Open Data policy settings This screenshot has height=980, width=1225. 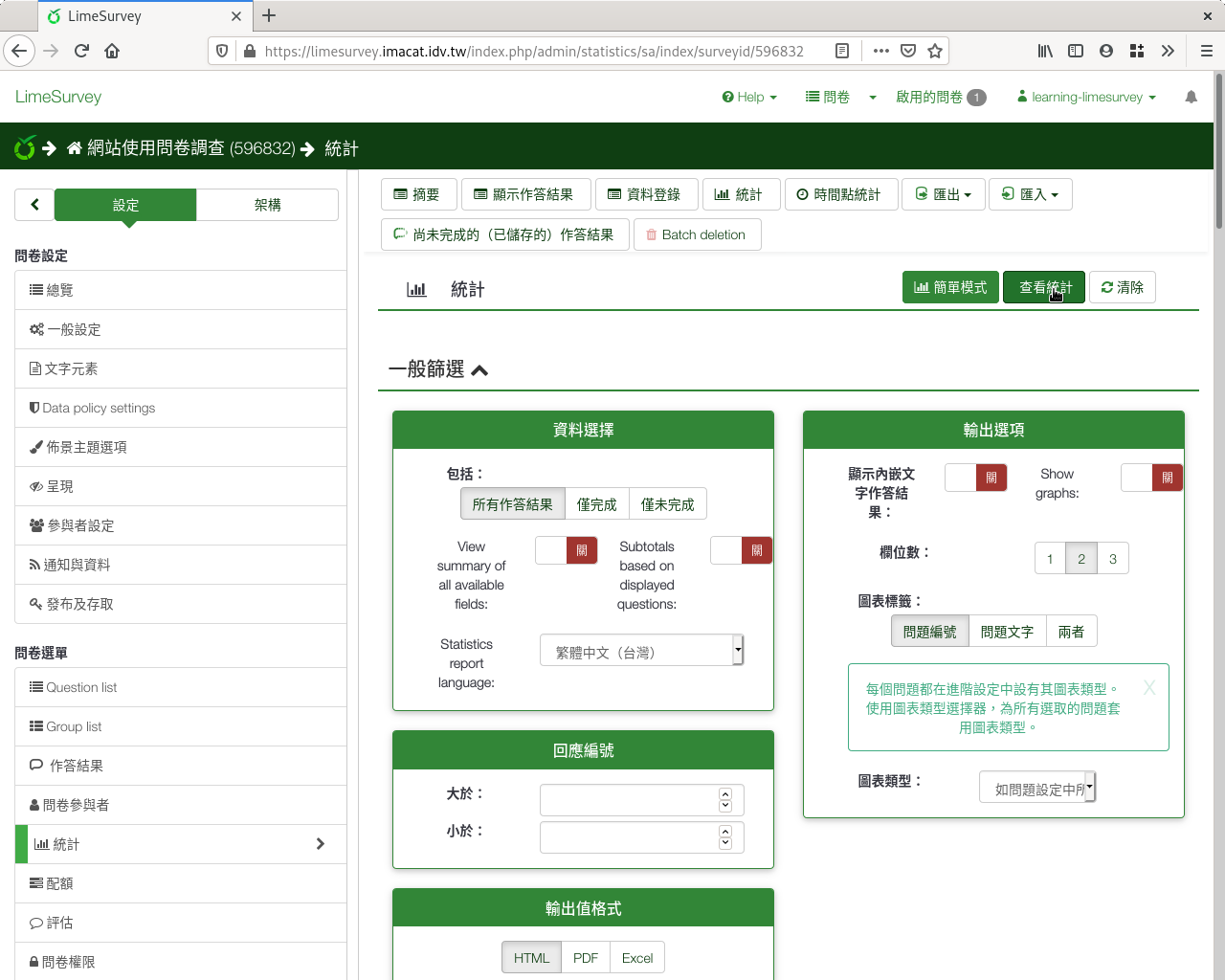coord(181,408)
